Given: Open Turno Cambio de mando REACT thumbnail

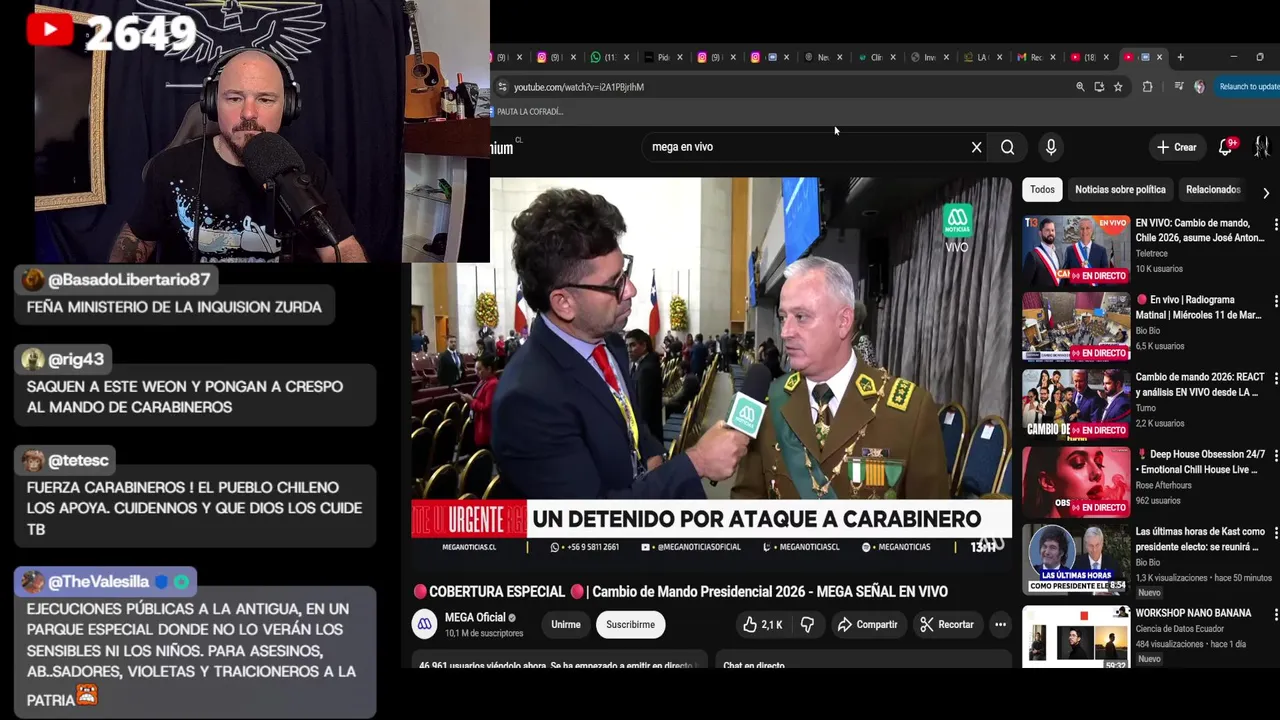Looking at the screenshot, I should (x=1075, y=404).
